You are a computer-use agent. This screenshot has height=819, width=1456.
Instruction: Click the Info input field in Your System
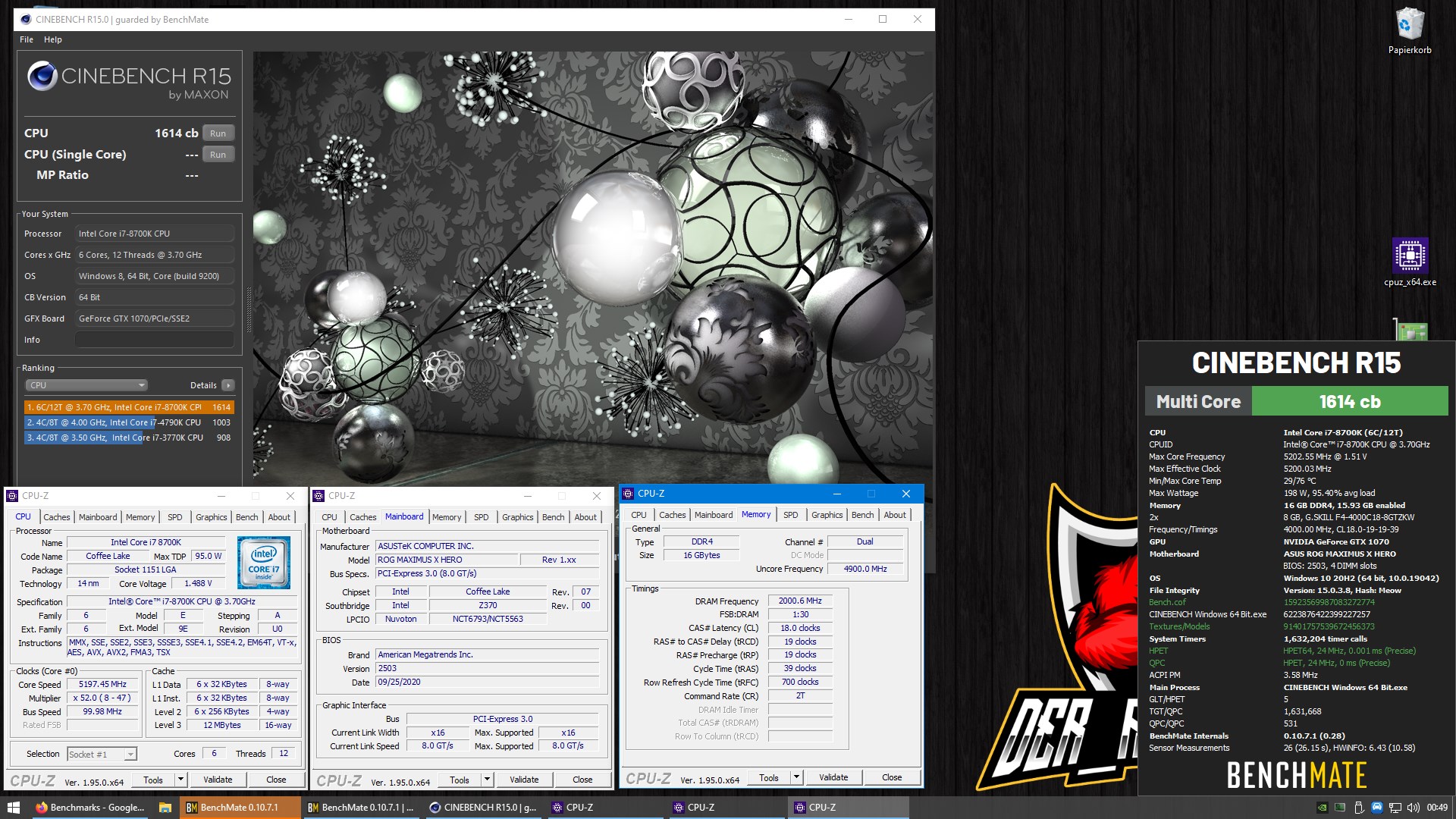[154, 340]
